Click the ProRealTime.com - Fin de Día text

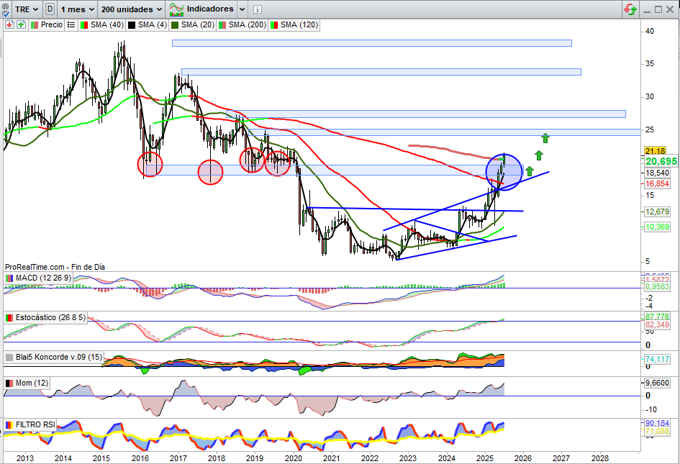[55, 267]
